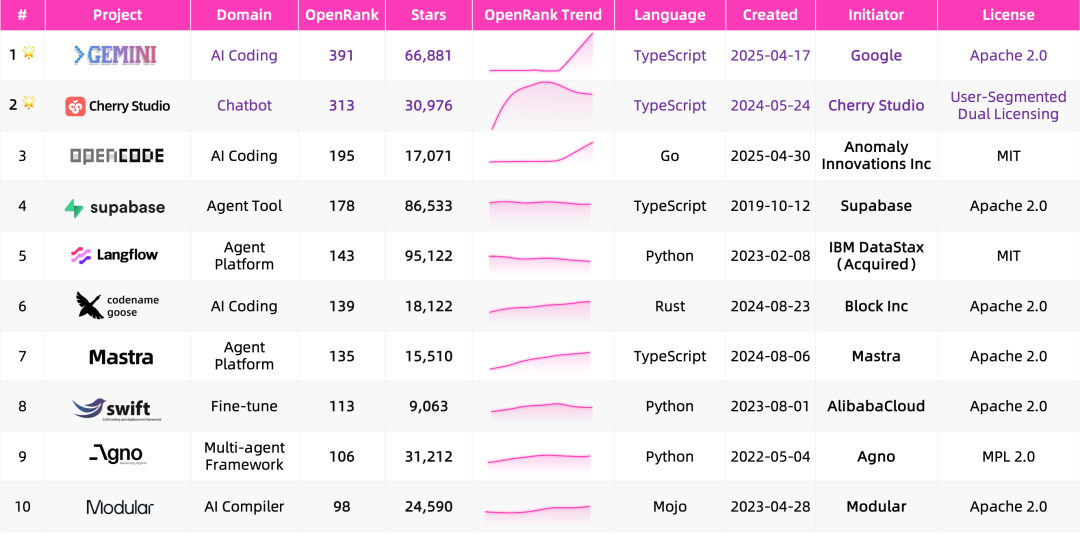
Task: Sort by the OpenRank column header
Action: (342, 14)
